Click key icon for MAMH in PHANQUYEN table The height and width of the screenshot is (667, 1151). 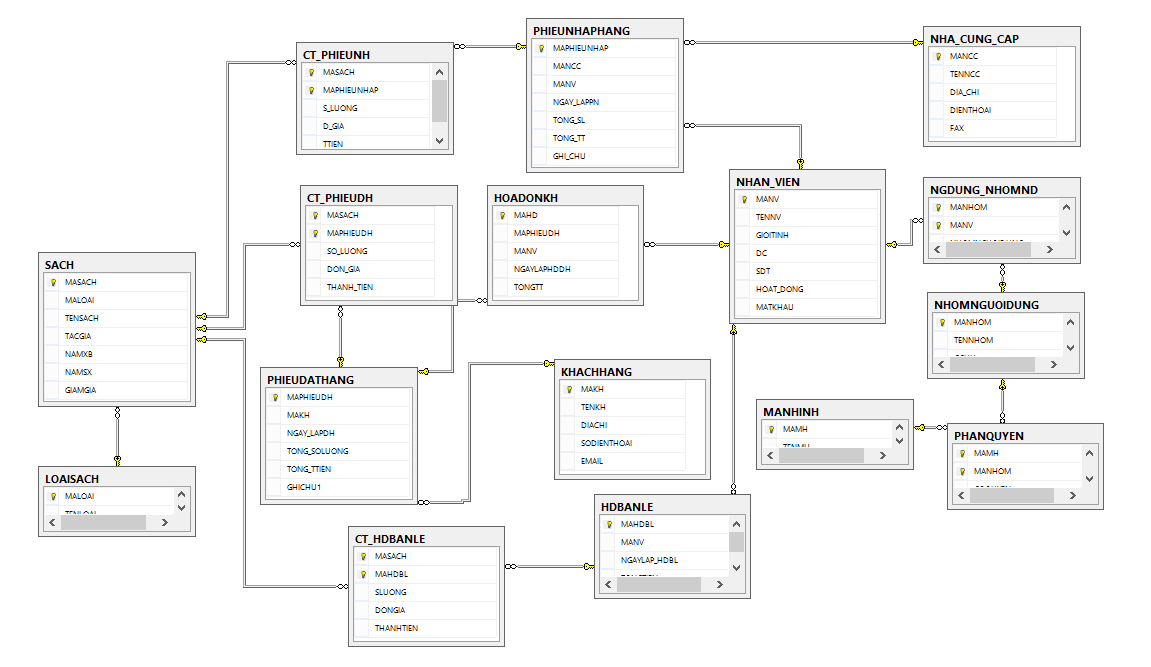coord(962,453)
